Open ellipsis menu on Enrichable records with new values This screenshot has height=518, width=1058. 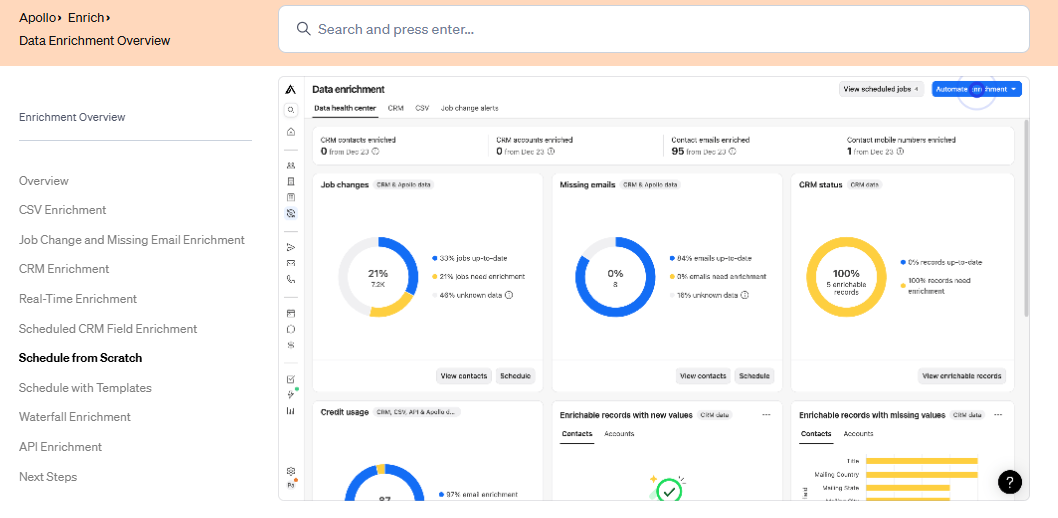(x=766, y=415)
